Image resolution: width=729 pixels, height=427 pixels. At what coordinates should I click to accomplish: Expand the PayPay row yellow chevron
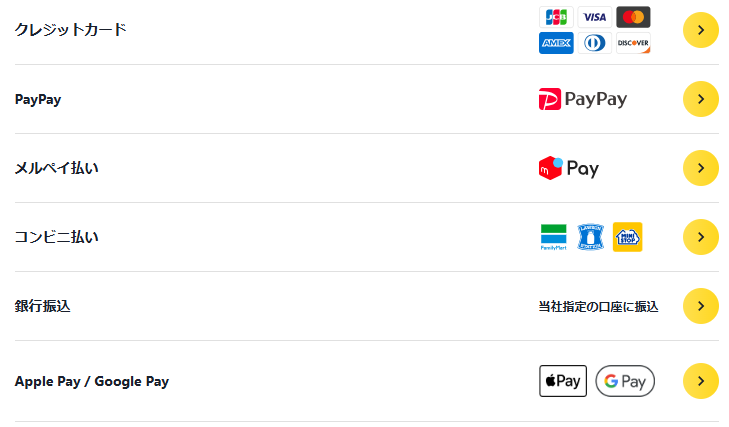pos(701,99)
